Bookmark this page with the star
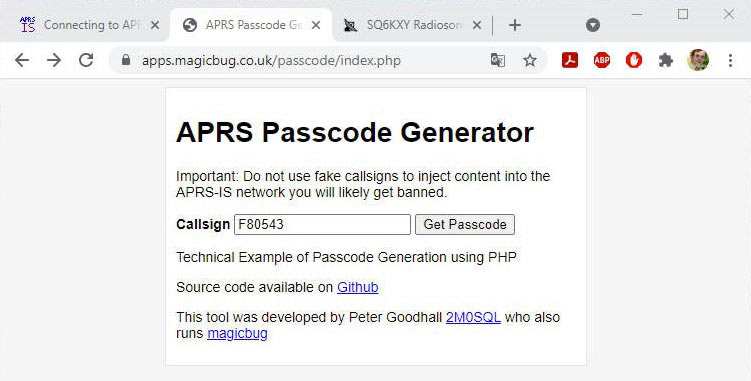 (530, 60)
